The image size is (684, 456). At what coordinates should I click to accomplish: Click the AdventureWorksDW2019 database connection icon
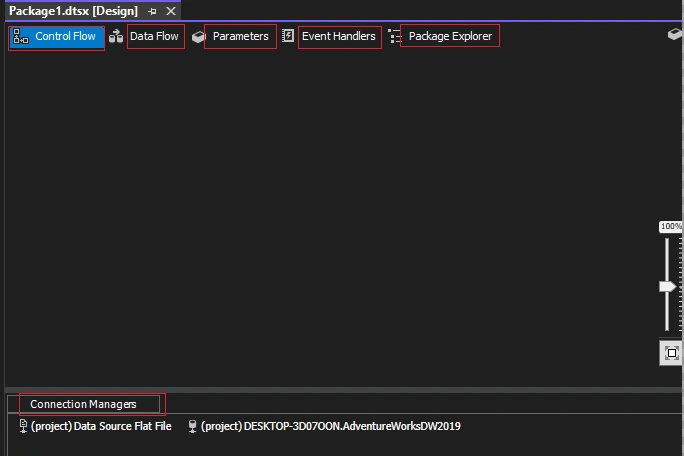coord(192,426)
